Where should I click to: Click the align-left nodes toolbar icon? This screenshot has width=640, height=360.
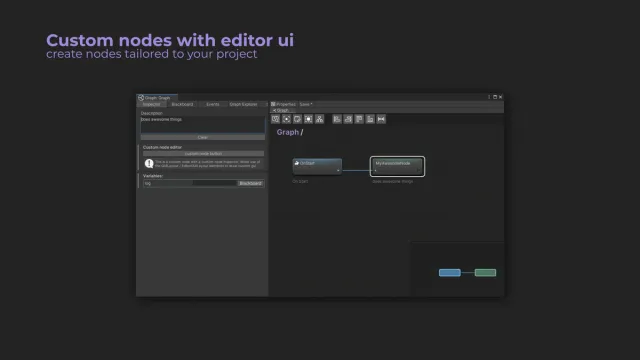point(337,119)
